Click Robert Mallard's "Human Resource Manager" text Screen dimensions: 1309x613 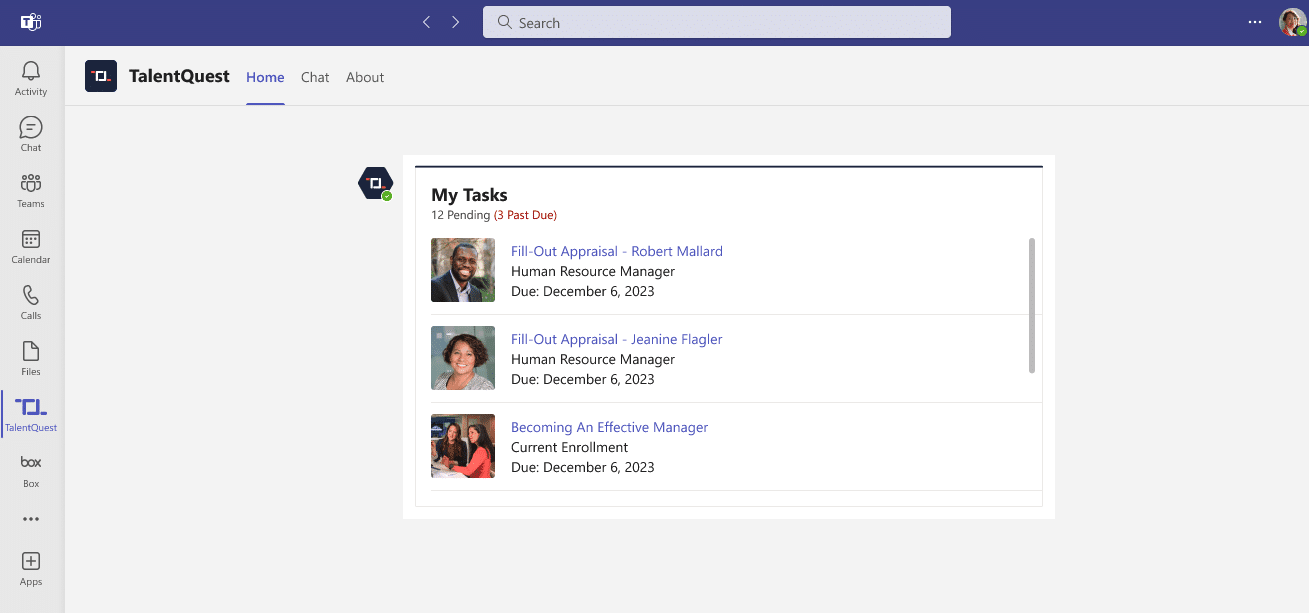[593, 271]
